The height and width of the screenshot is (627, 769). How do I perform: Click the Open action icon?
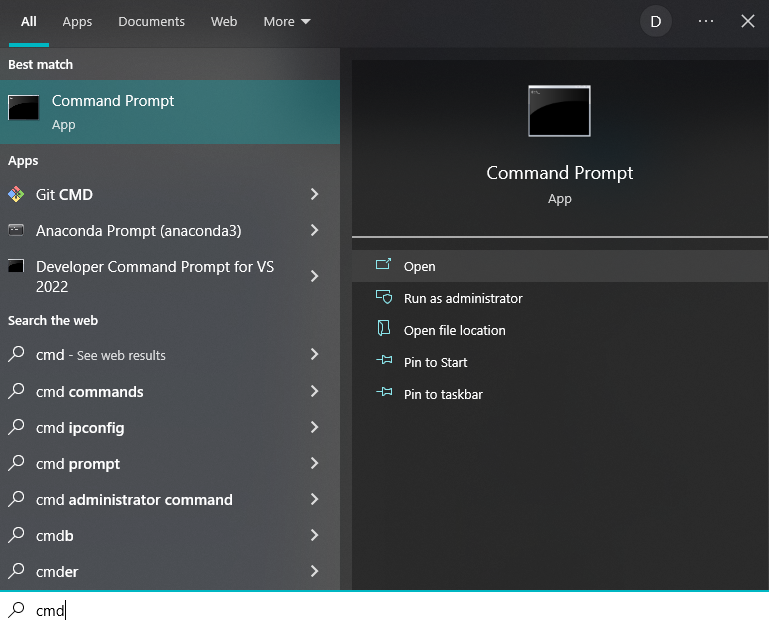coord(384,264)
